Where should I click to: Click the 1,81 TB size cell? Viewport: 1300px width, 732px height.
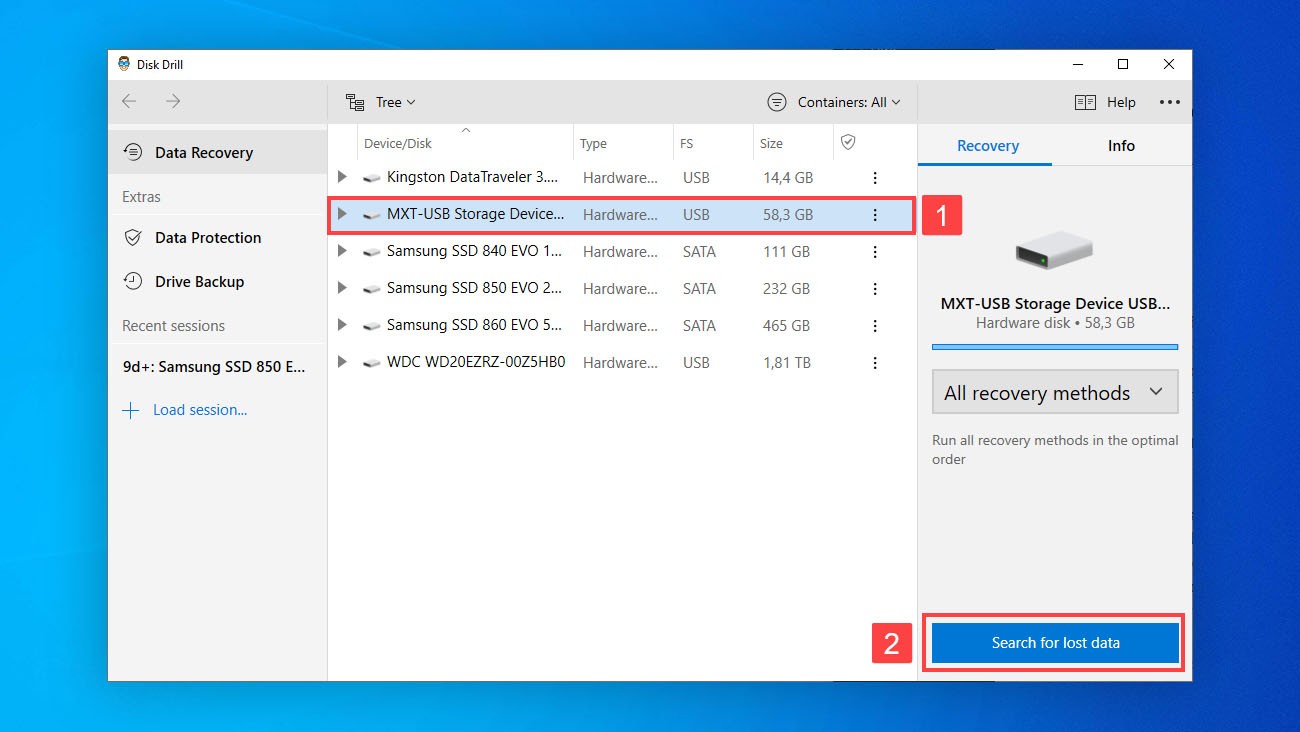[787, 363]
